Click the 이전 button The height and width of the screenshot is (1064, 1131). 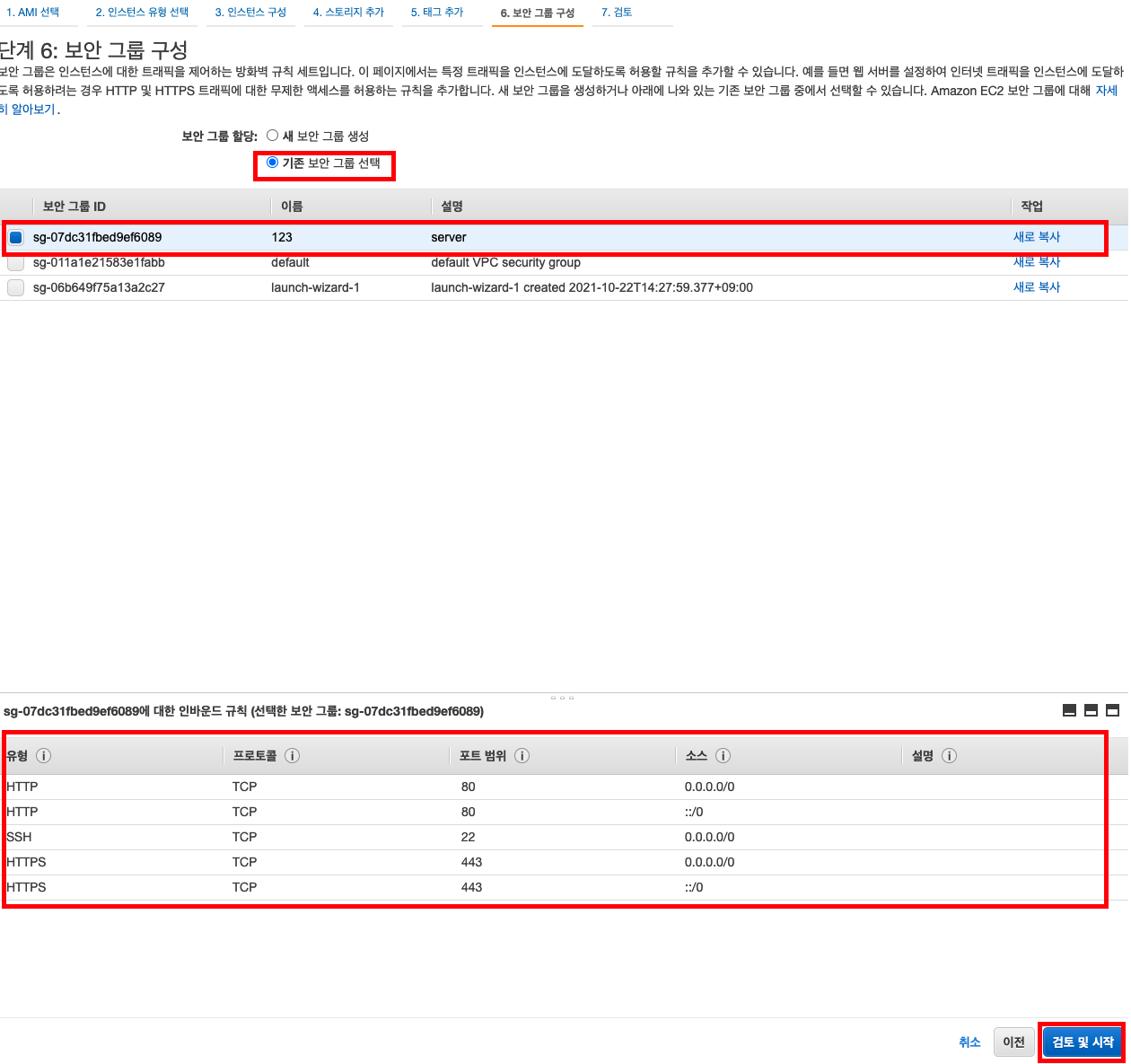(1013, 1042)
